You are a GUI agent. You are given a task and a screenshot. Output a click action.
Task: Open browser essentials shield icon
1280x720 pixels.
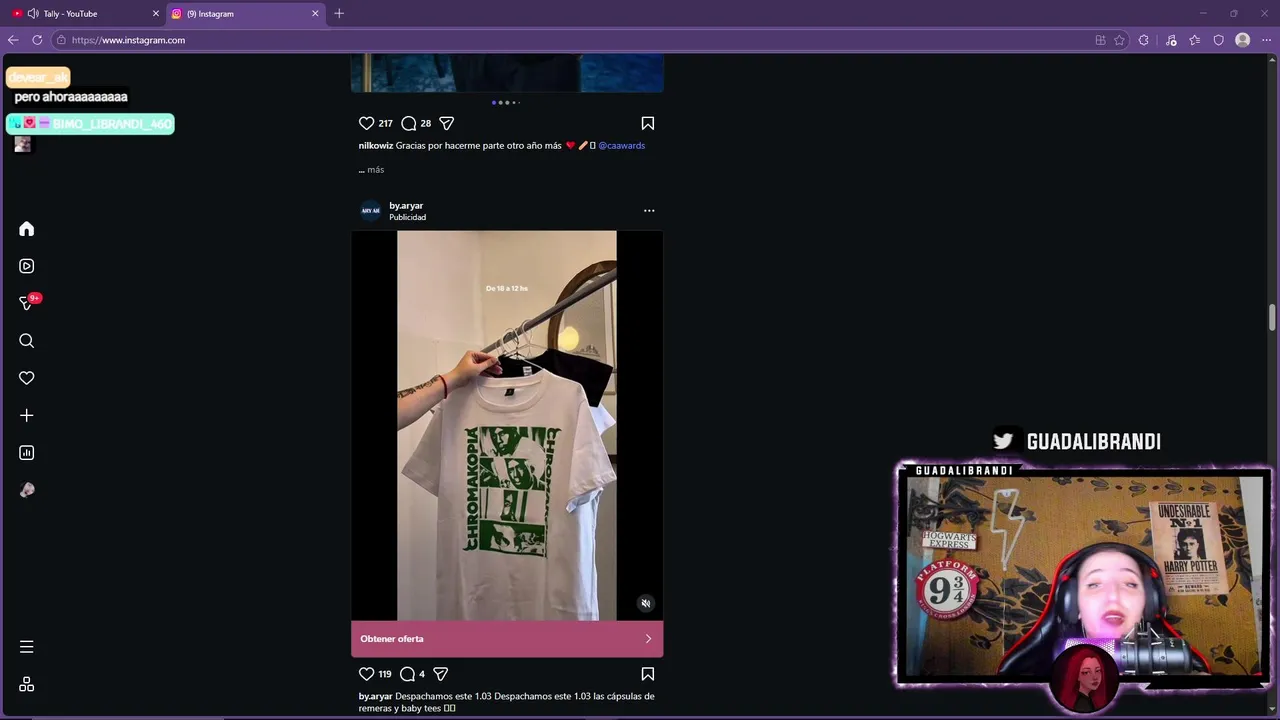point(1219,40)
